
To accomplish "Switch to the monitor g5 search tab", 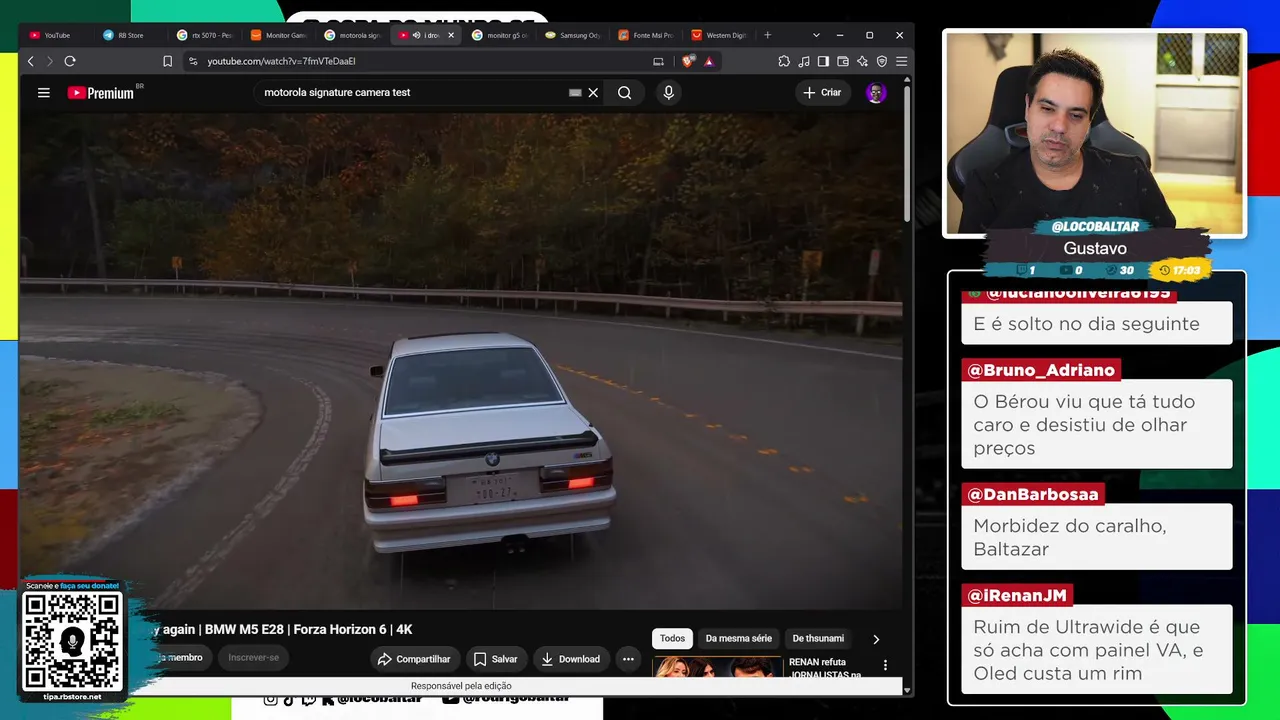I will 500,35.
